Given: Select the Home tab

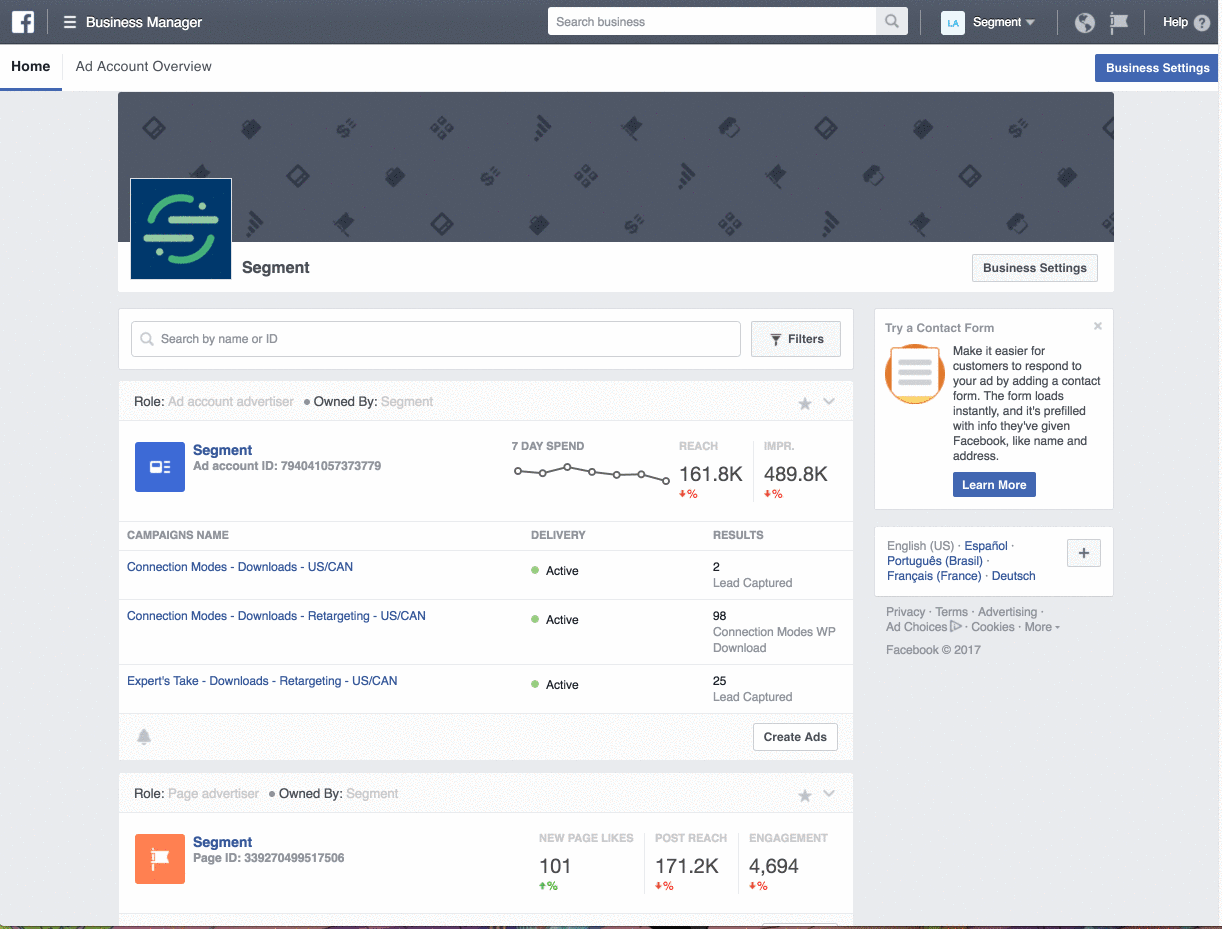Looking at the screenshot, I should (x=31, y=66).
